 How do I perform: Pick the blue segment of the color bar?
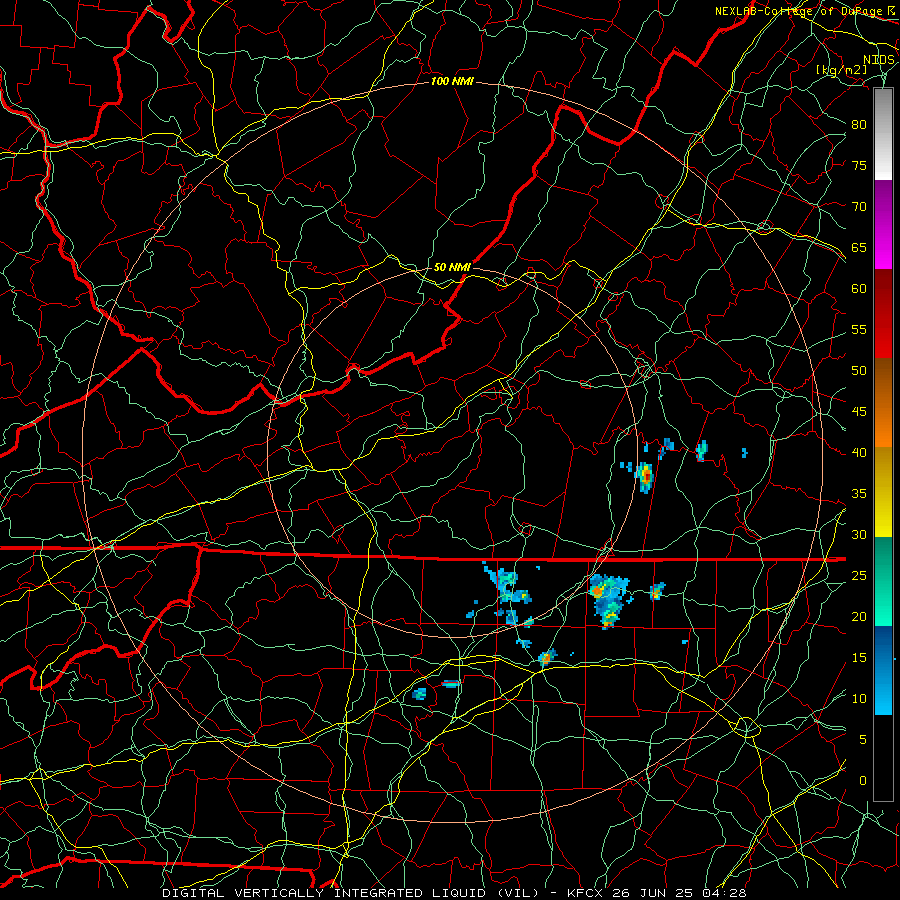pos(883,670)
